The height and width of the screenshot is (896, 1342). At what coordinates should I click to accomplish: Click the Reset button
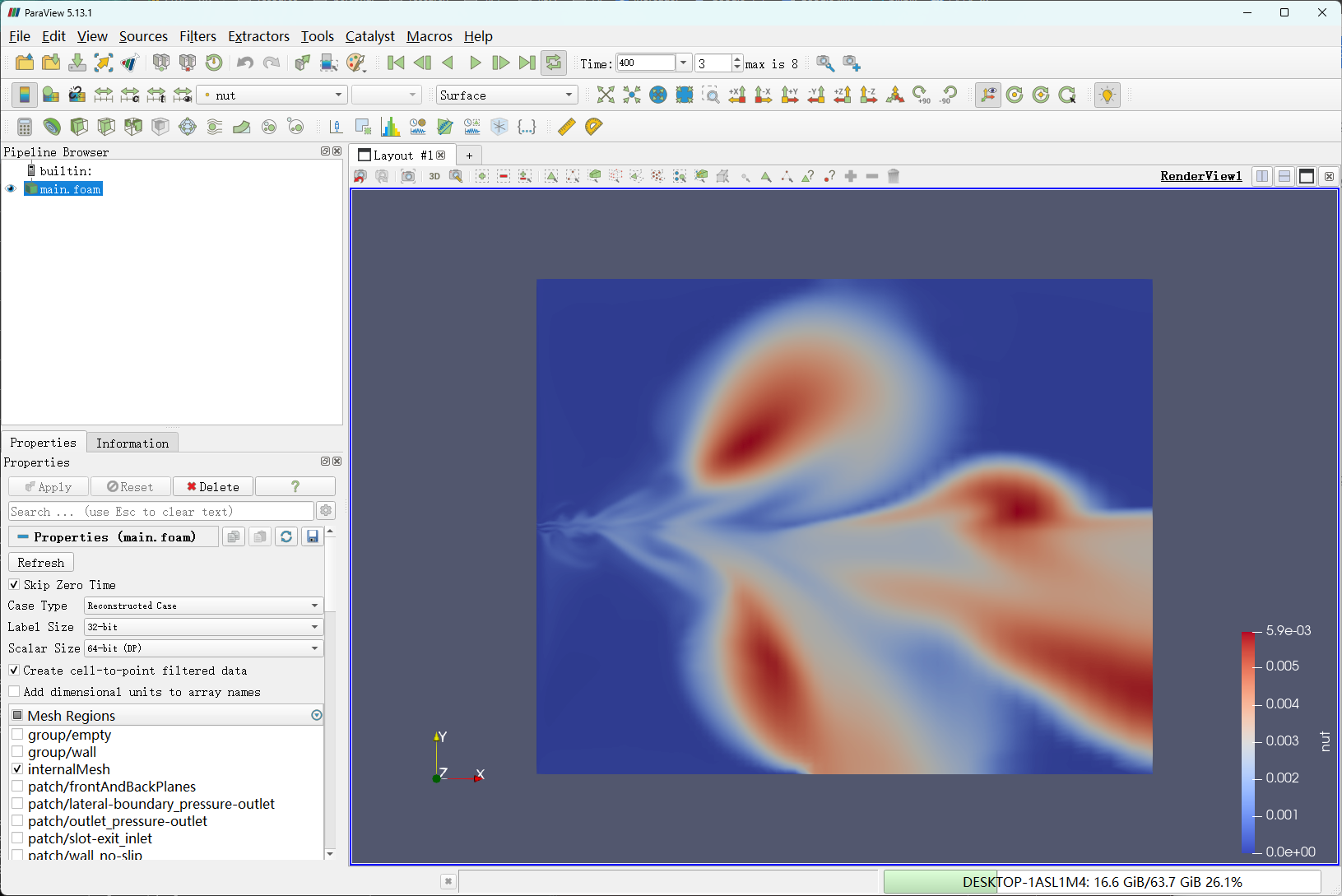(130, 487)
